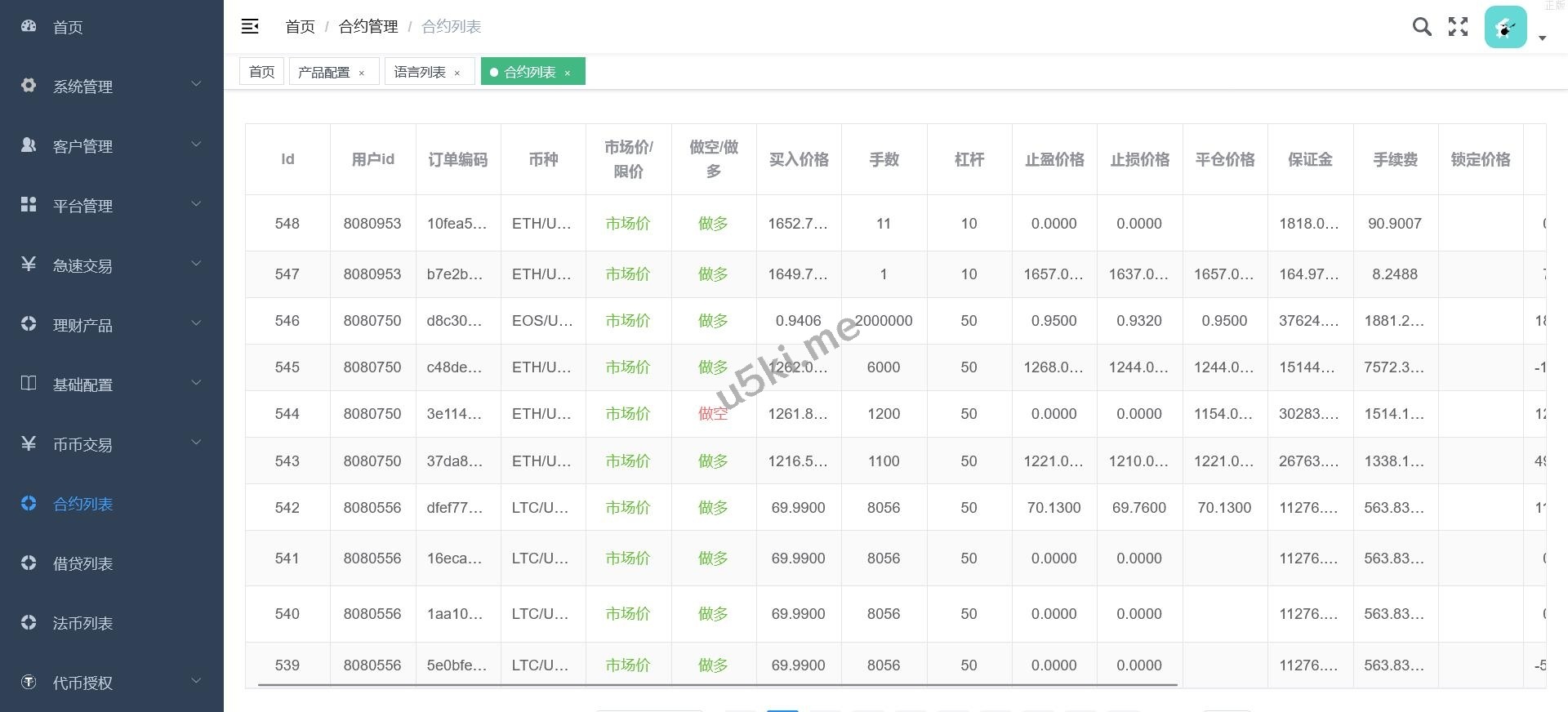Click the table horizontal scrollbar
This screenshot has height=712, width=1568.
717,684
